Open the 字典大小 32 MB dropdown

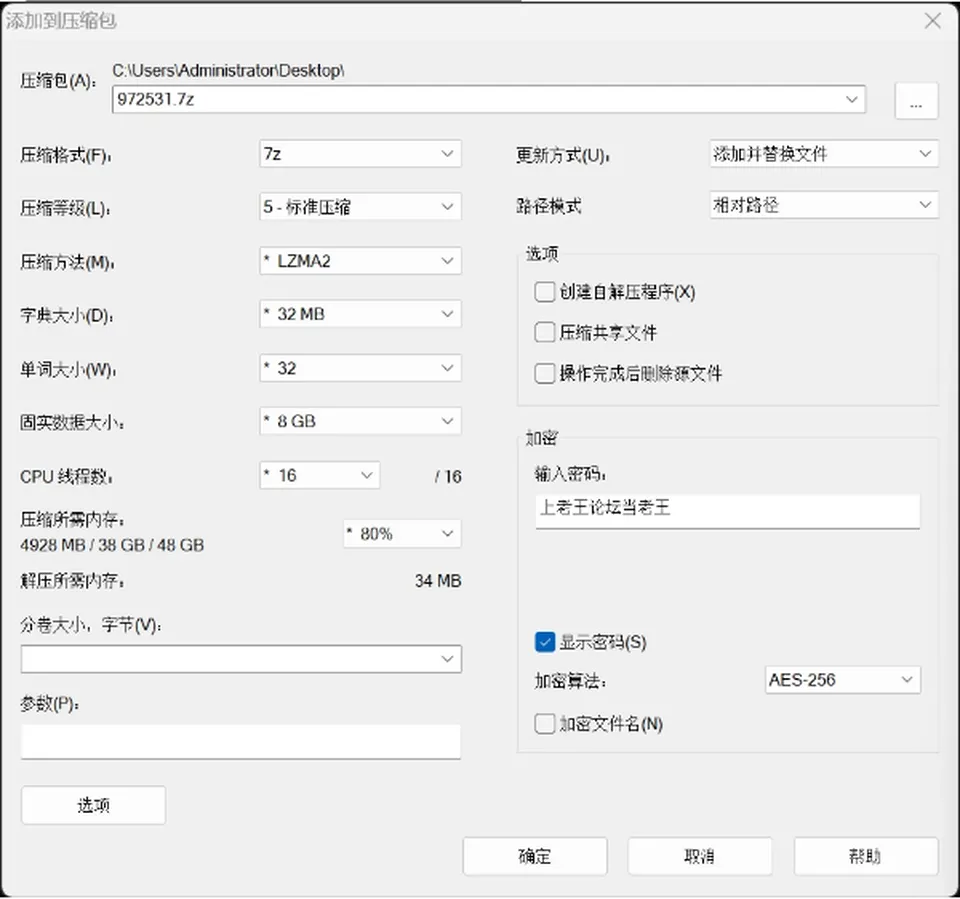point(360,314)
